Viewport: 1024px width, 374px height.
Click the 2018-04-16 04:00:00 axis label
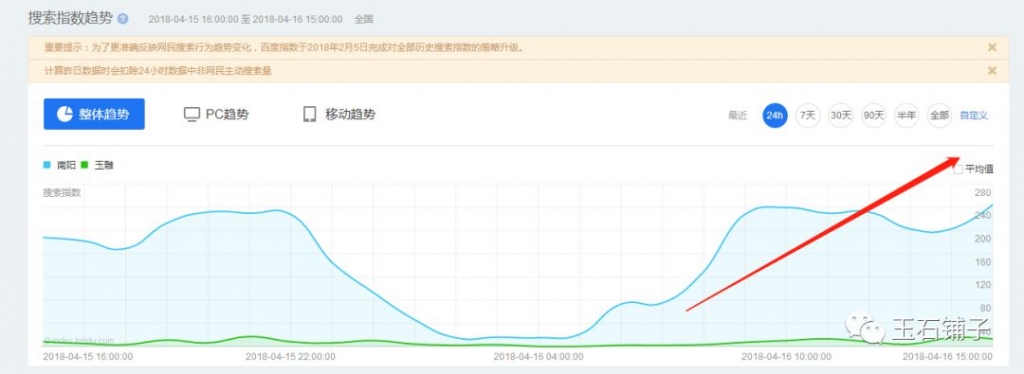[538, 356]
